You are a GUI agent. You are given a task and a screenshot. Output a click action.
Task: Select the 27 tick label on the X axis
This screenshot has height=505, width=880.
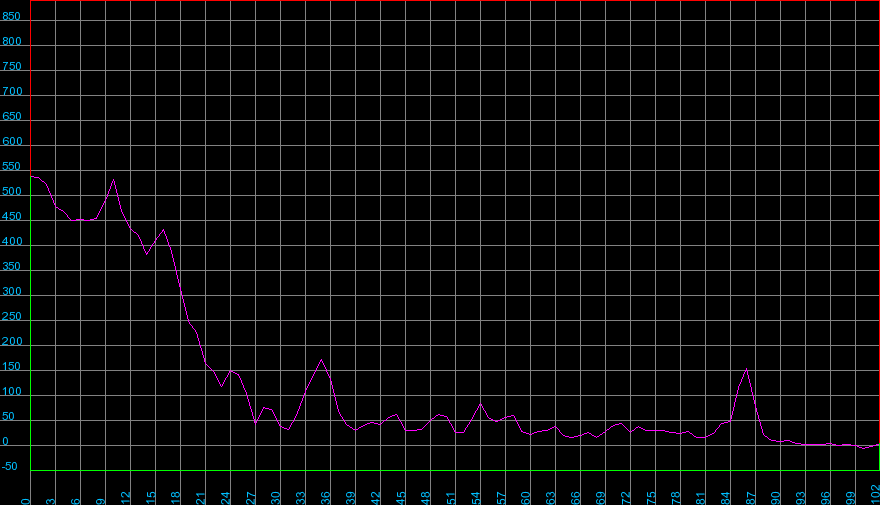pyautogui.click(x=250, y=498)
